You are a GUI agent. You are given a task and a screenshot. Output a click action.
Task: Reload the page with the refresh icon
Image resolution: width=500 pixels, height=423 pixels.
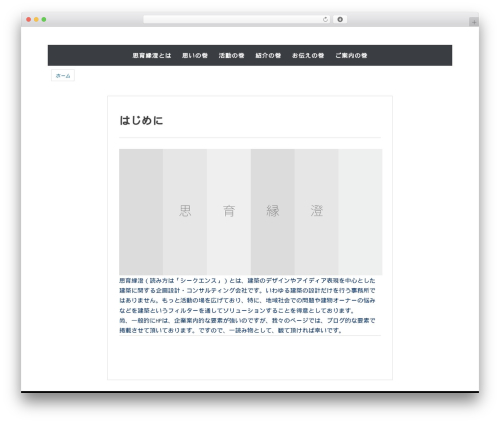coord(325,19)
